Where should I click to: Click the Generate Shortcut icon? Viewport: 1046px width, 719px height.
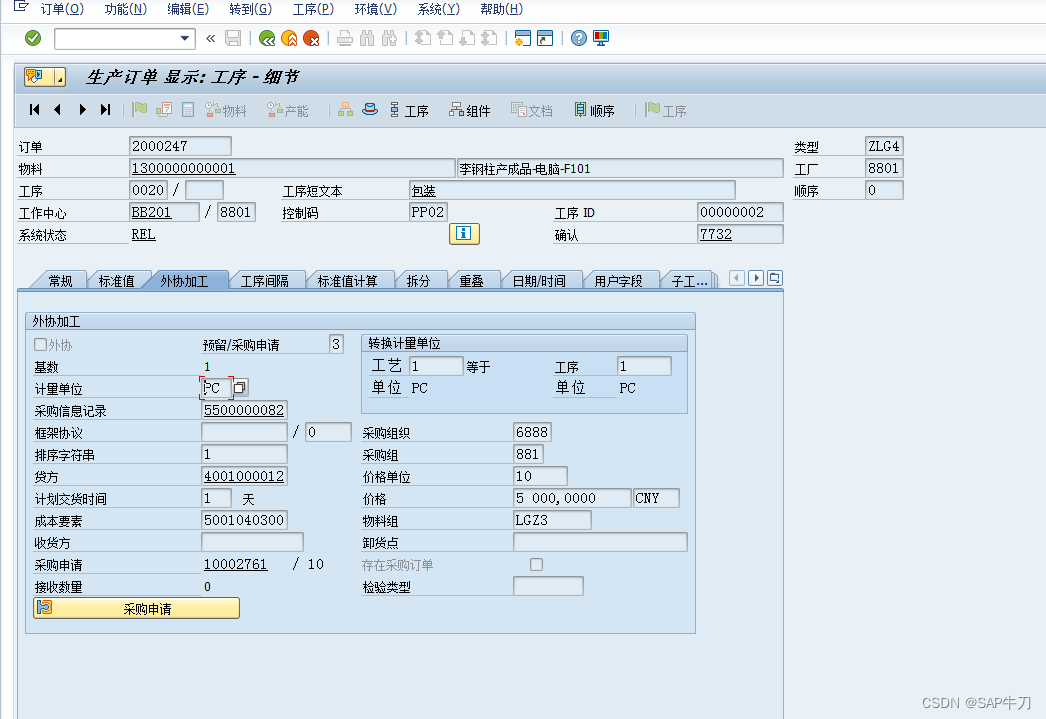[545, 38]
